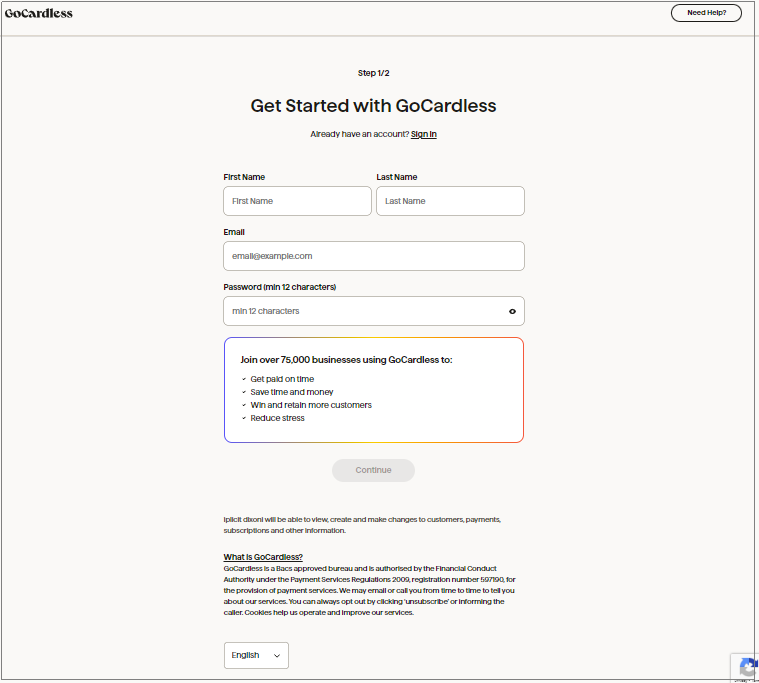Click the checkmark beside Save time and money
Screen dimensions: 759x683
244,392
